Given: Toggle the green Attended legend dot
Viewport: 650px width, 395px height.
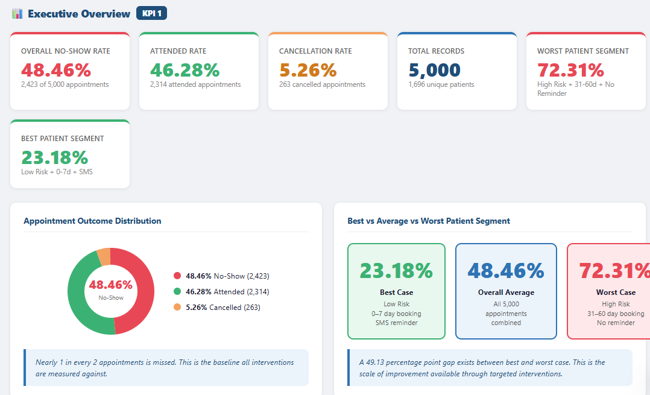Looking at the screenshot, I should coord(177,291).
